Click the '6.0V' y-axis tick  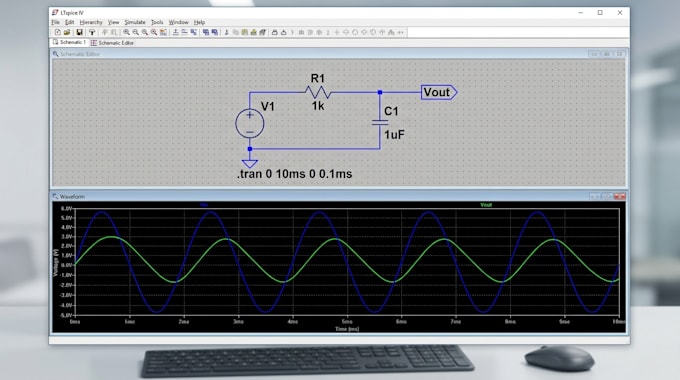pos(66,209)
